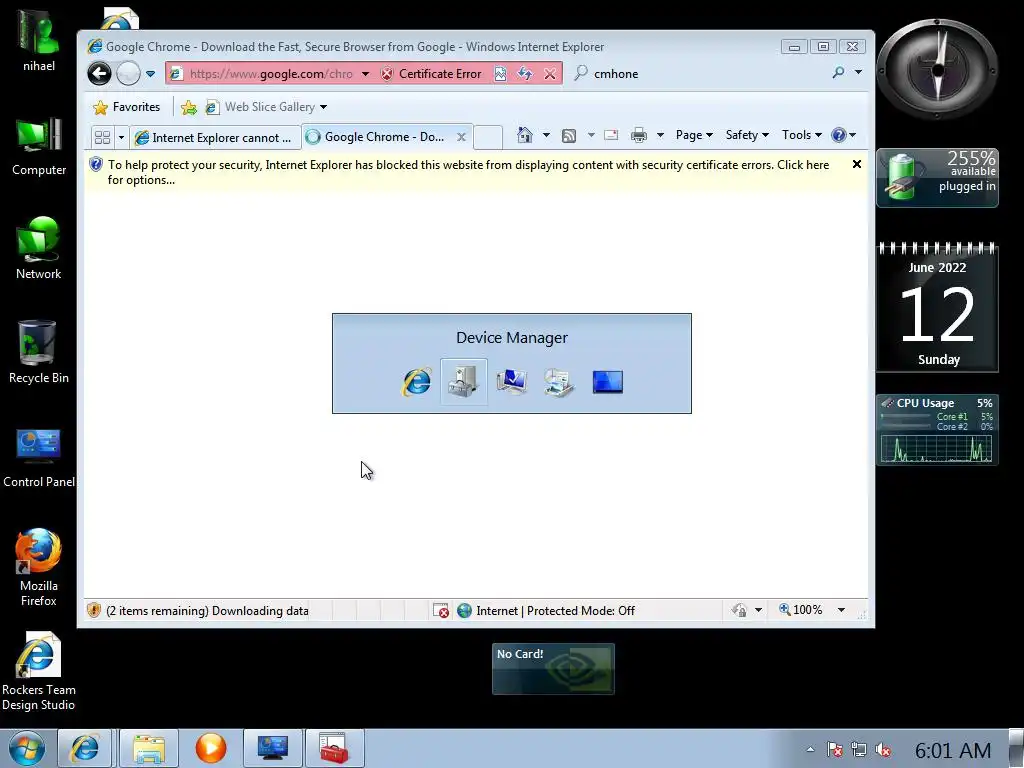
Task: Expand the address bar autocomplete dropdown
Action: pyautogui.click(x=365, y=74)
